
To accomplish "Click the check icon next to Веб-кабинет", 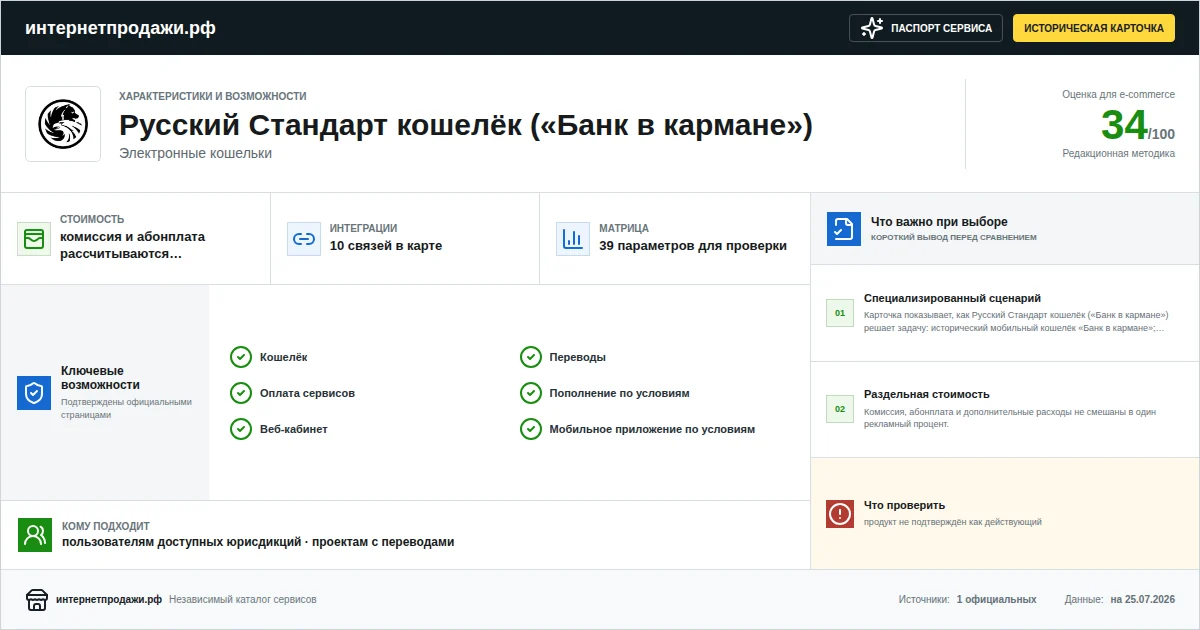I will 241,429.
